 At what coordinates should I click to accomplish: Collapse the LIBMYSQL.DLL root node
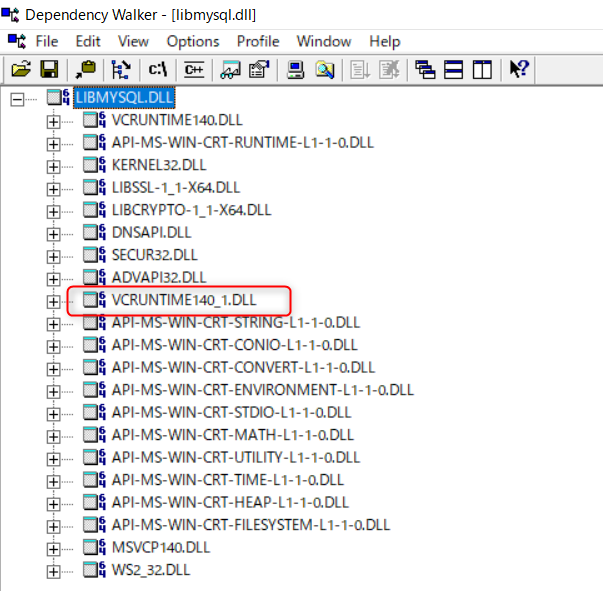pos(17,100)
